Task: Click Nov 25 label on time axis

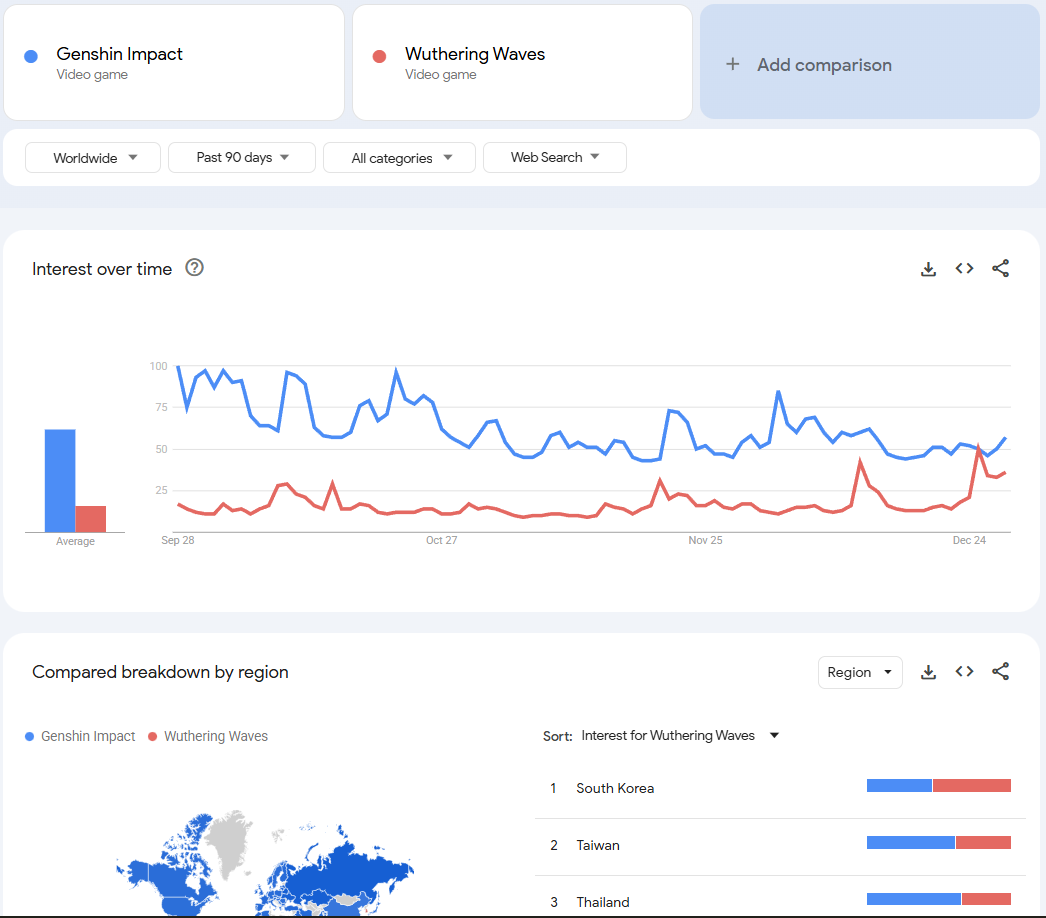Action: tap(705, 540)
